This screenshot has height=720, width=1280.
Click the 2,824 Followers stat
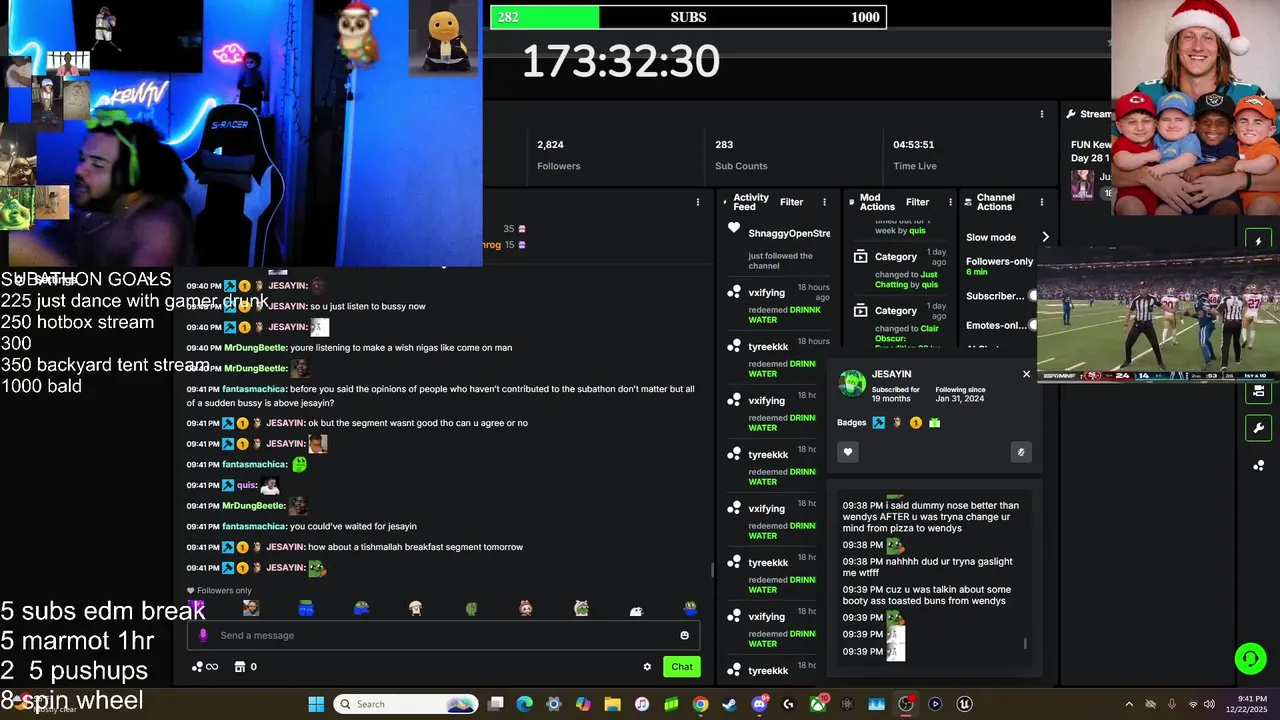tap(558, 155)
